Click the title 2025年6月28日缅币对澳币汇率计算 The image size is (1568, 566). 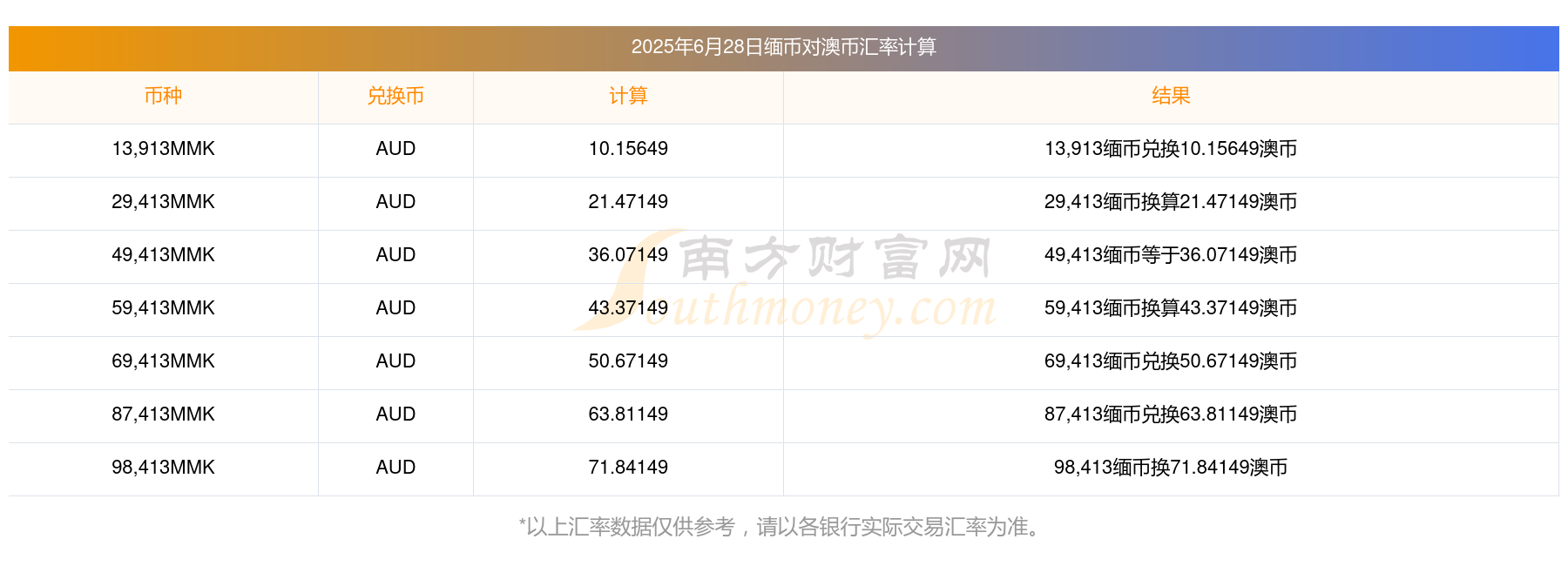(783, 47)
